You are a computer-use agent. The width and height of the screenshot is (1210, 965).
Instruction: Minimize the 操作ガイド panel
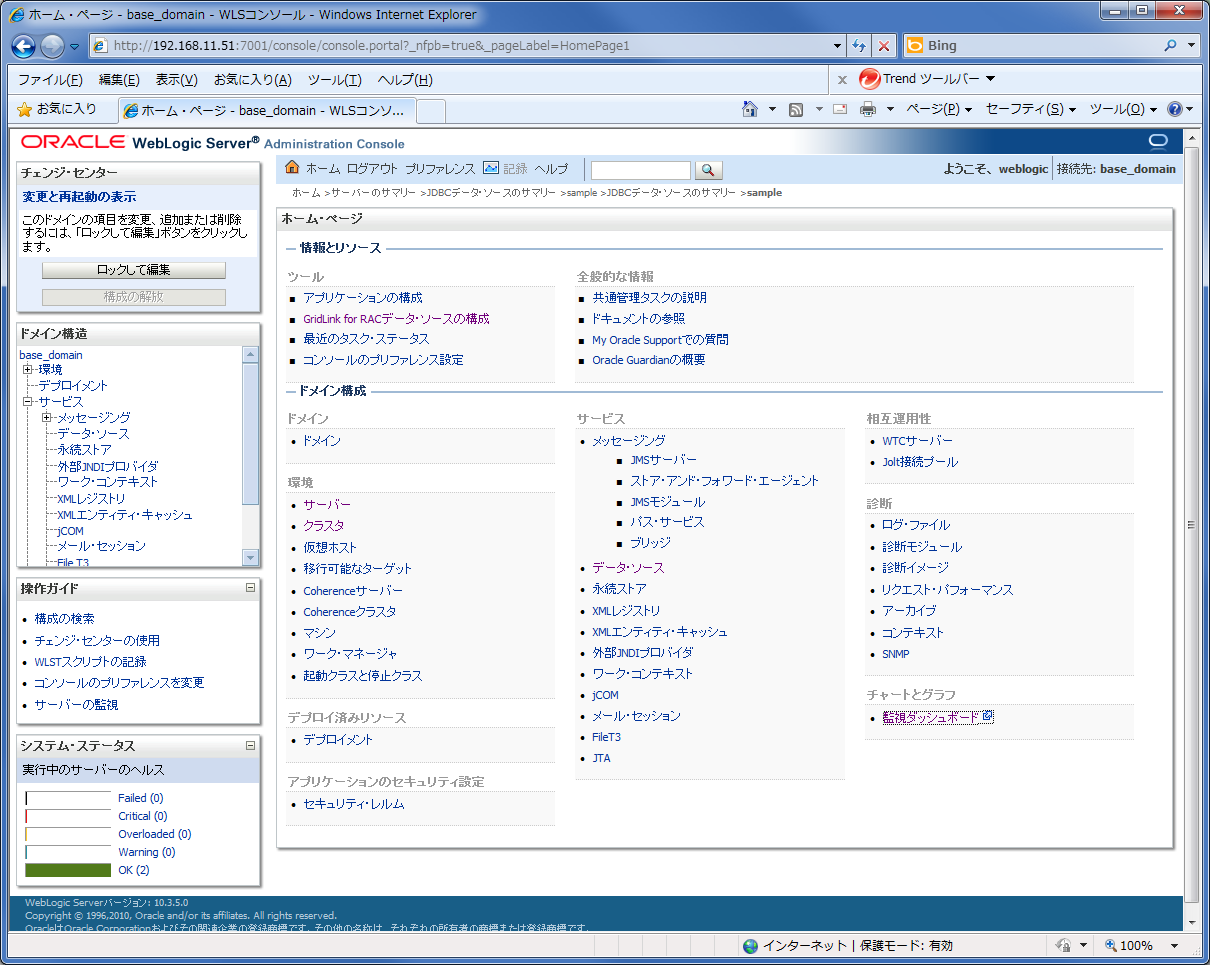(x=250, y=588)
